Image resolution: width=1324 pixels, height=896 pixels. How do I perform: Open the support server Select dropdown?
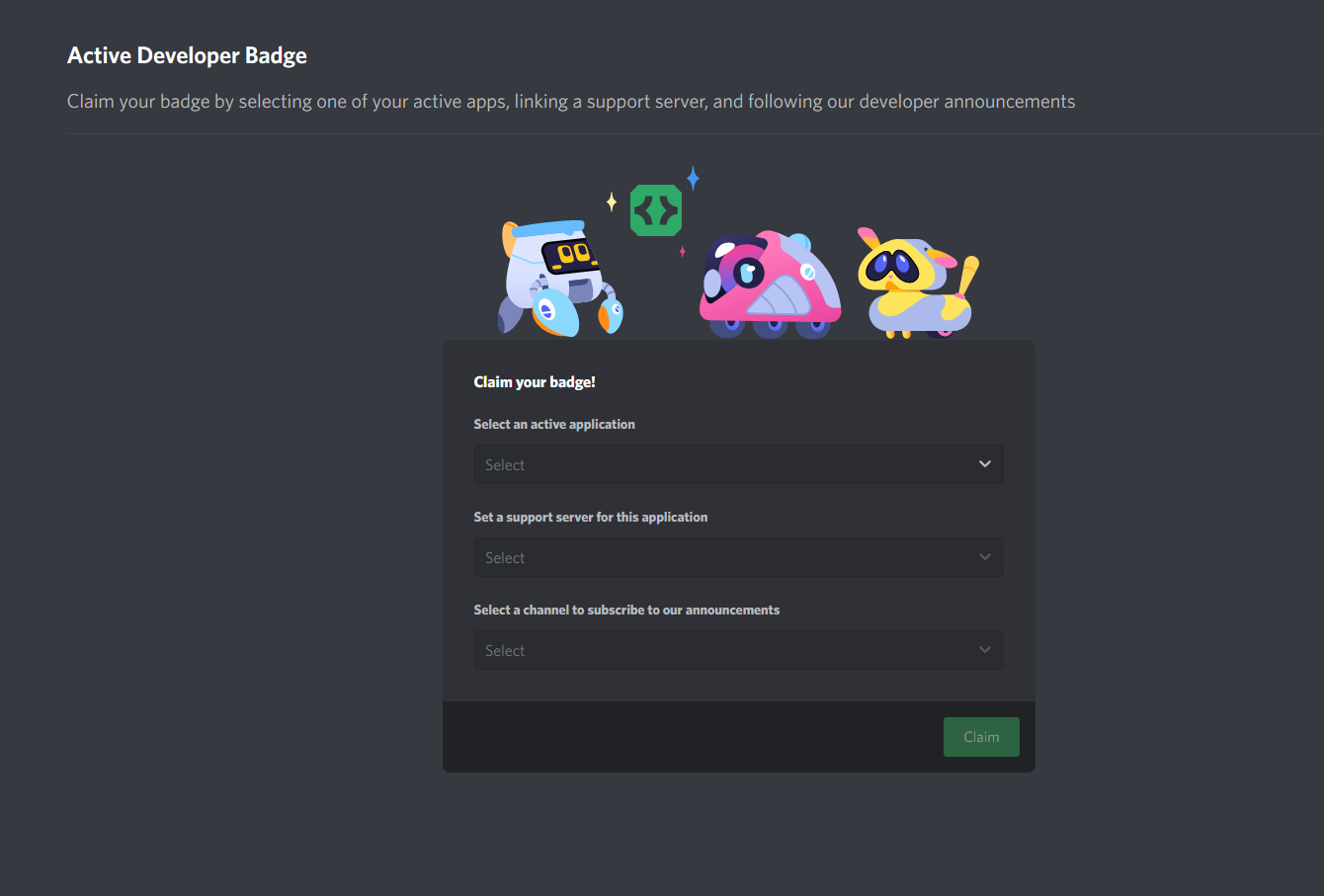click(726, 557)
